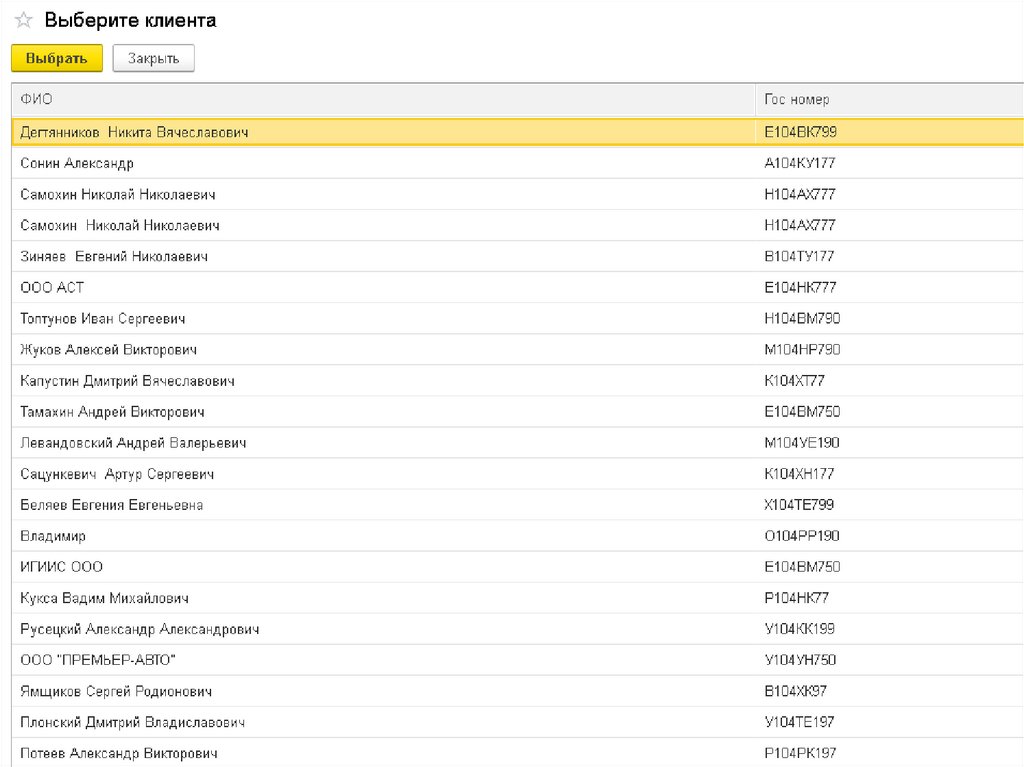1024x767 pixels.
Task: Select Кукса Вадим Михайлович
Action: click(104, 598)
